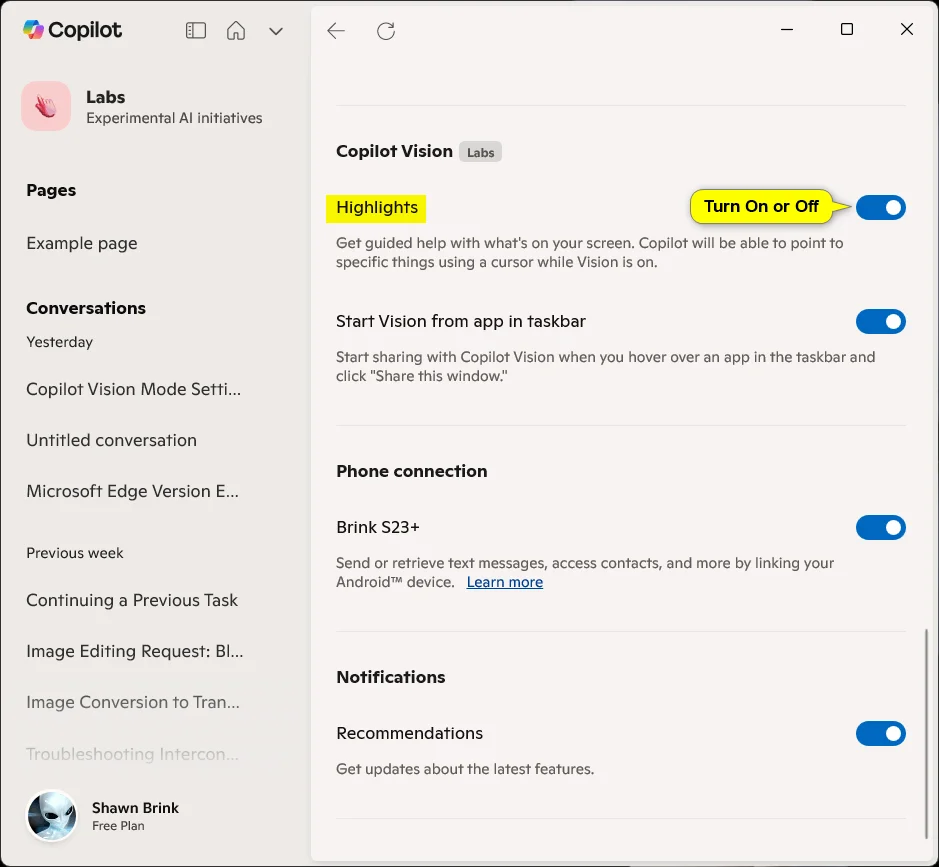Screen dimensions: 939x867
Task: Click the Labs badge beside Copilot Vision
Action: (480, 152)
